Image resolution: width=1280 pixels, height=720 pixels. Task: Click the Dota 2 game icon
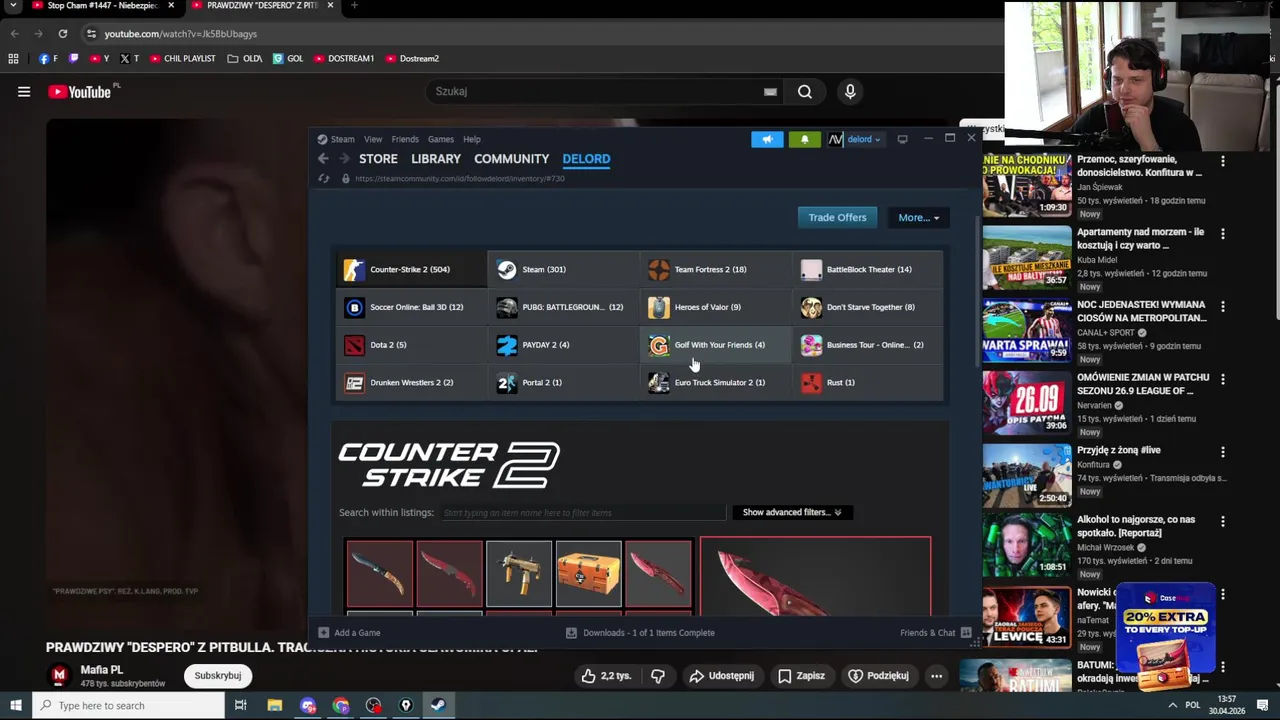tap(354, 345)
